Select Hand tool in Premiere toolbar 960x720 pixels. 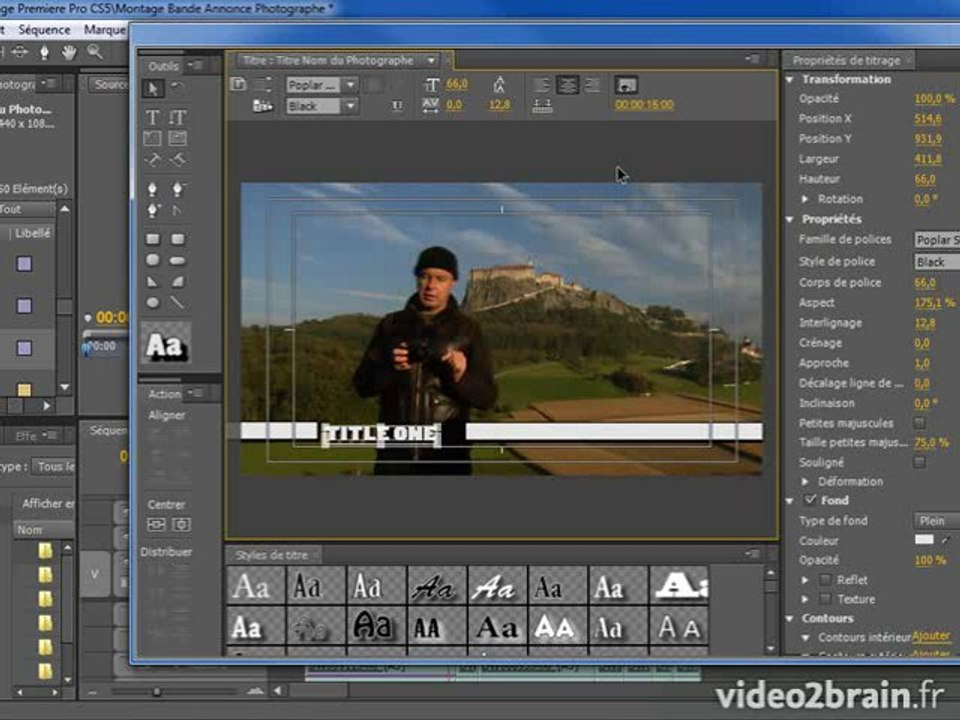pyautogui.click(x=69, y=53)
